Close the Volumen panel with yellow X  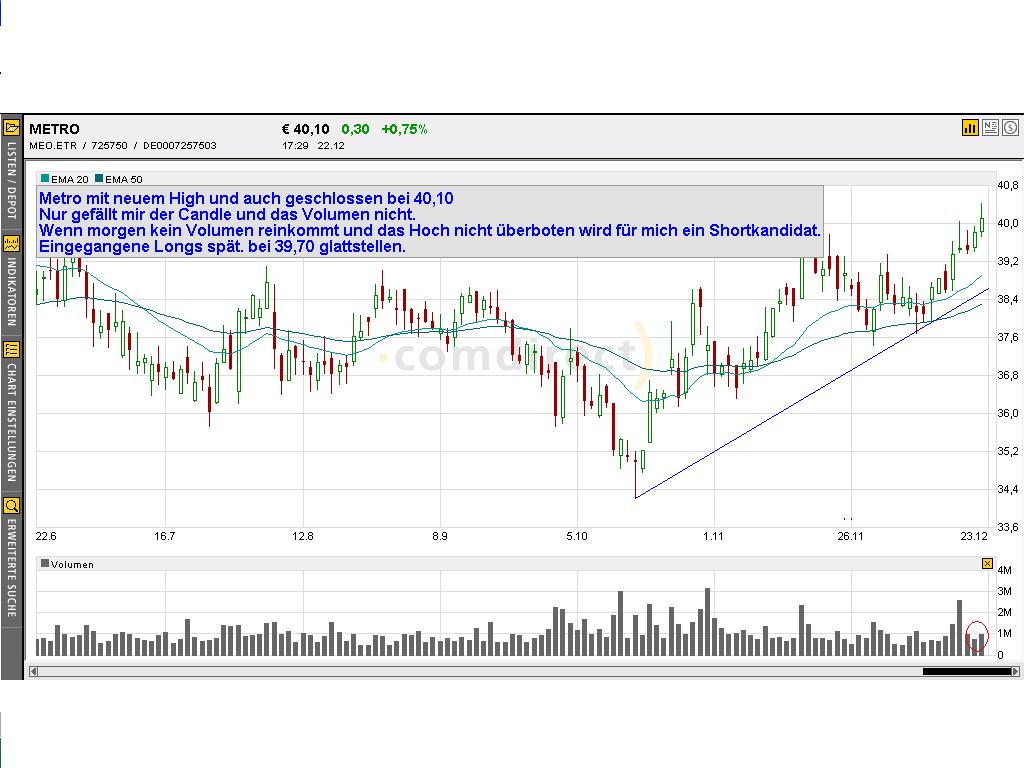[x=987, y=564]
